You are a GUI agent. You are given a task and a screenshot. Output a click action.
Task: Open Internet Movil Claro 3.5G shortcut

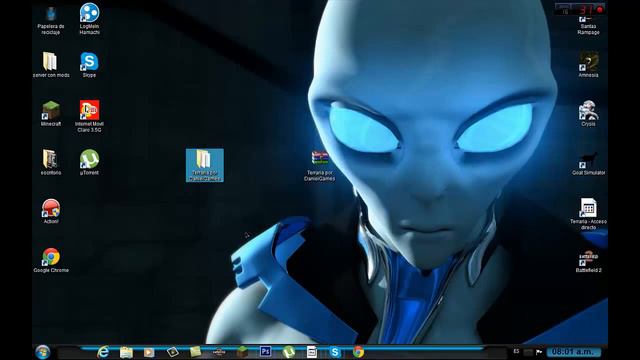click(x=89, y=116)
